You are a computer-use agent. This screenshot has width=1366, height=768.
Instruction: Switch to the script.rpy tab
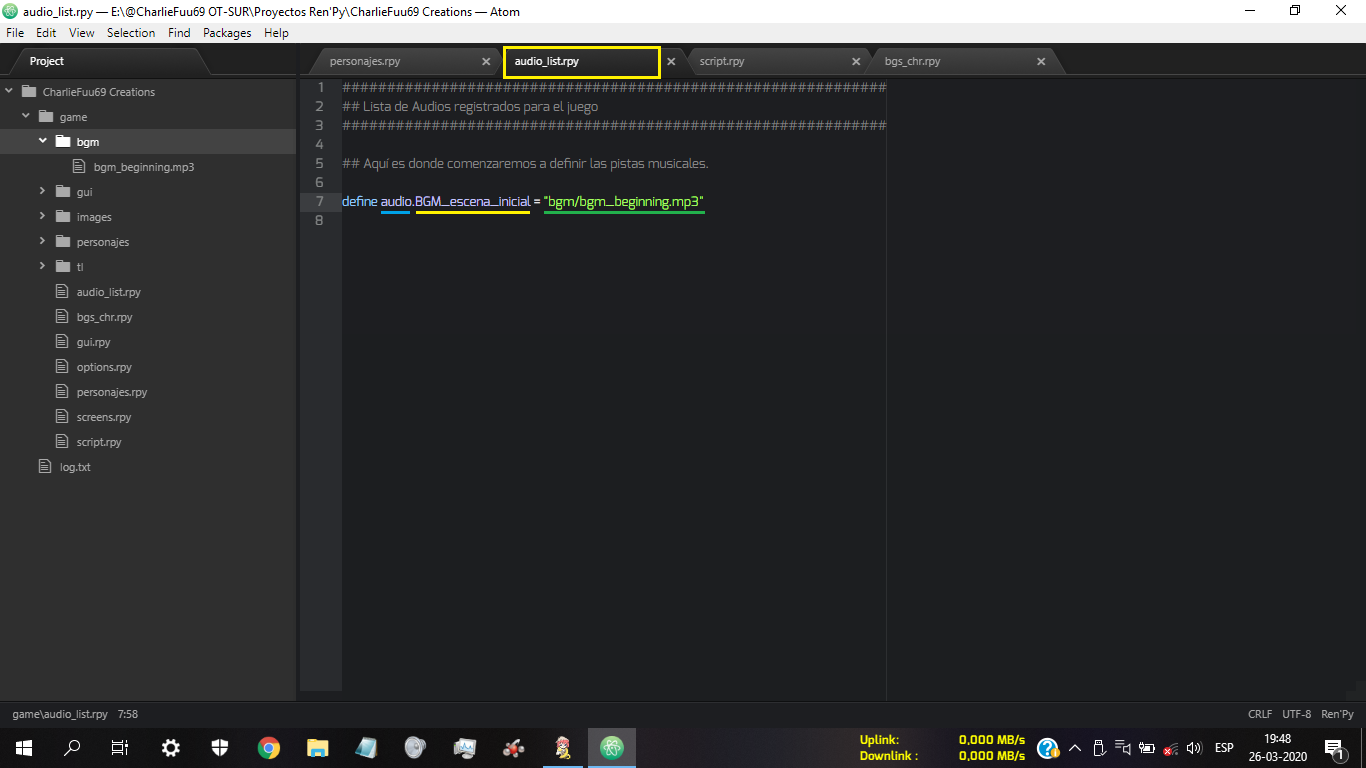click(722, 62)
